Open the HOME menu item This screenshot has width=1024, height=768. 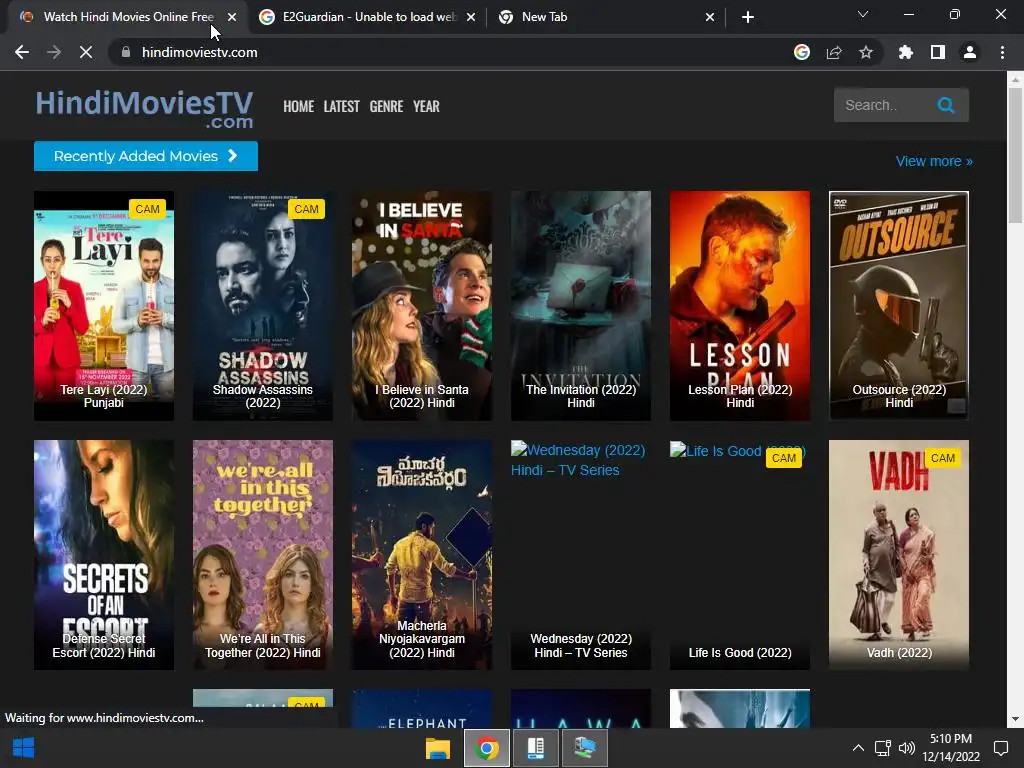298,106
